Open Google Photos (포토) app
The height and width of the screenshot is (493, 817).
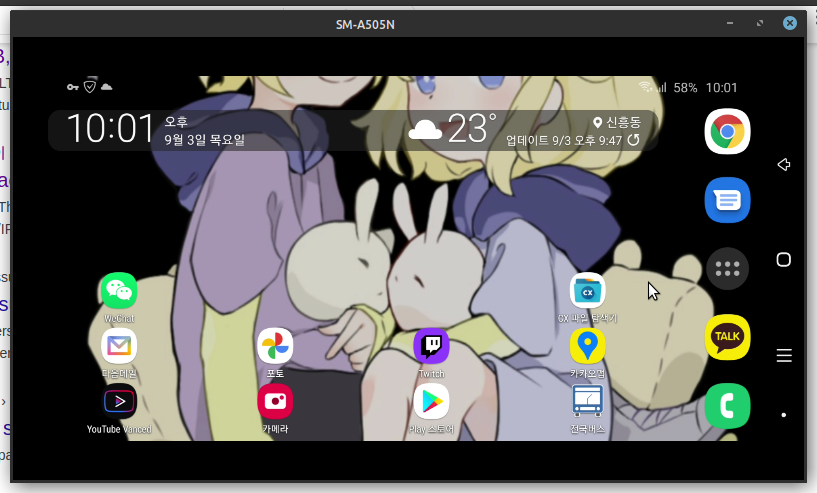pyautogui.click(x=275, y=346)
